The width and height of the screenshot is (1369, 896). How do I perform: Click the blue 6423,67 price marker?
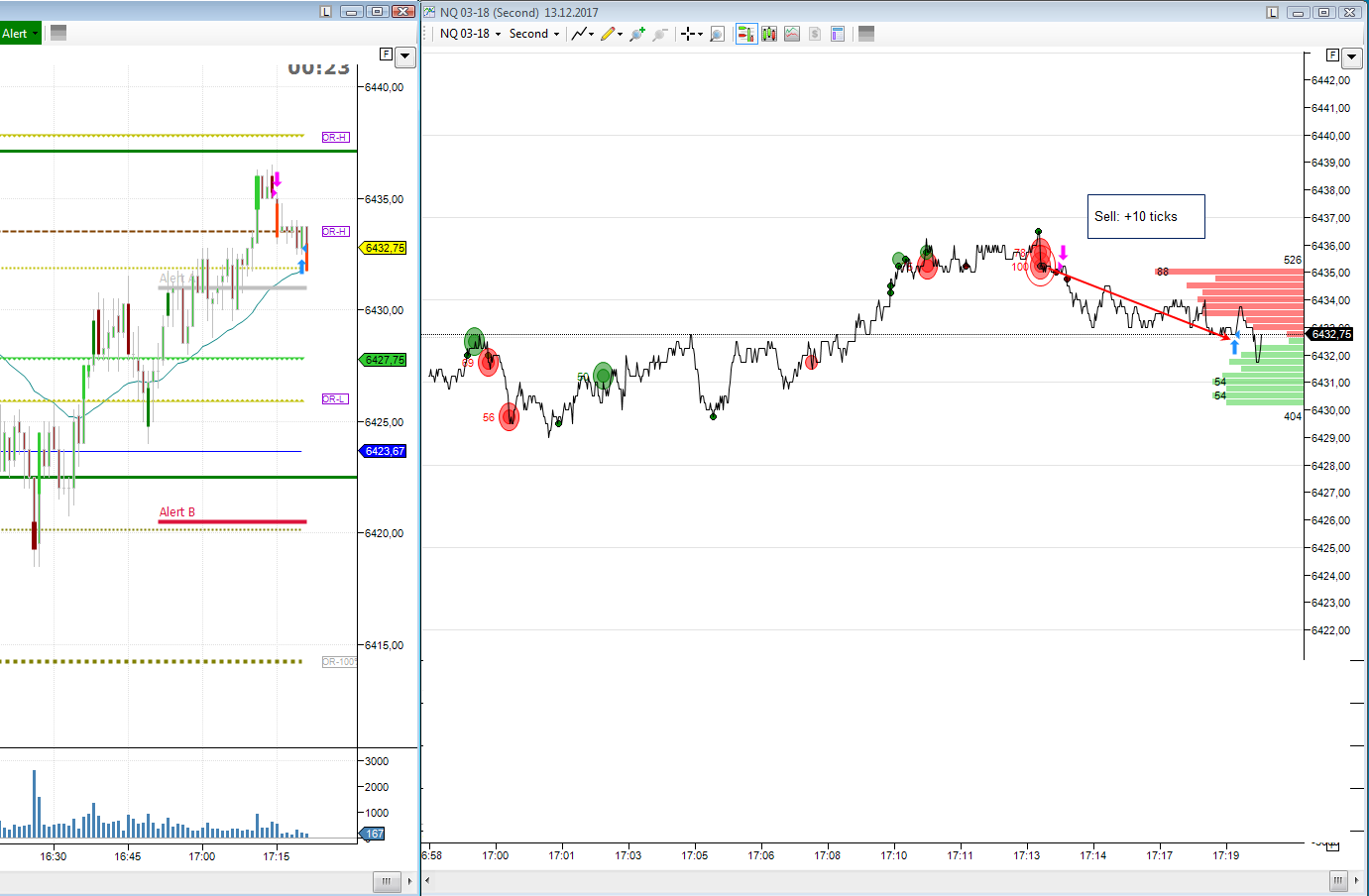[384, 451]
